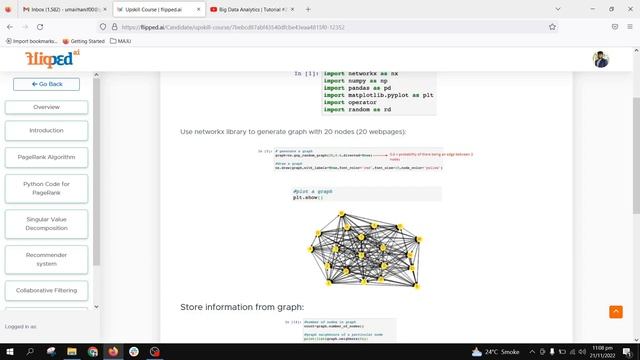Close the Big Data Analytics tab
The width and height of the screenshot is (640, 360).
pos(292,9)
